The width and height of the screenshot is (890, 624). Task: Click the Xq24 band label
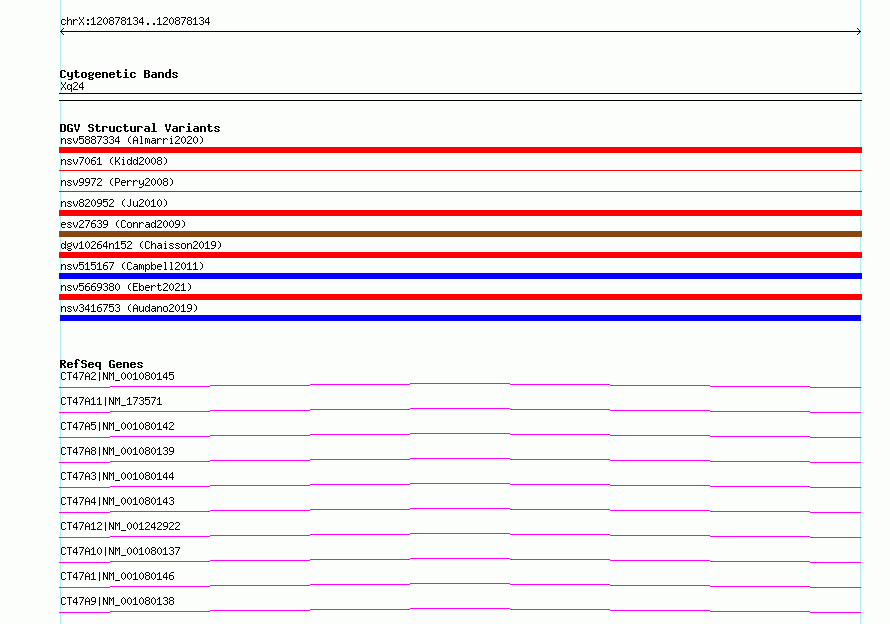(72, 86)
